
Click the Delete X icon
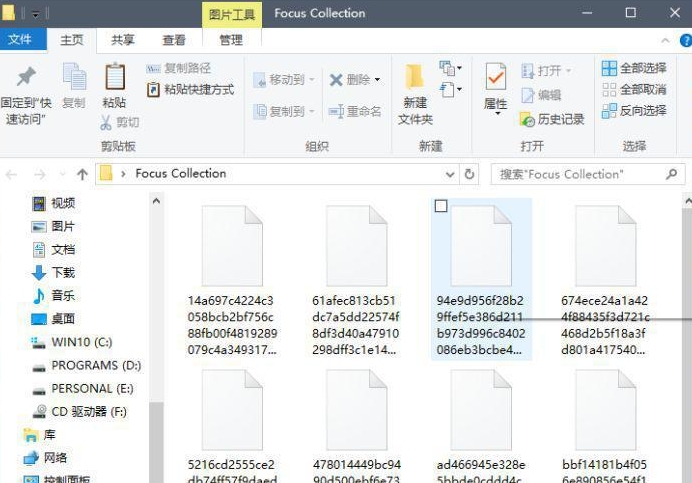(x=336, y=80)
